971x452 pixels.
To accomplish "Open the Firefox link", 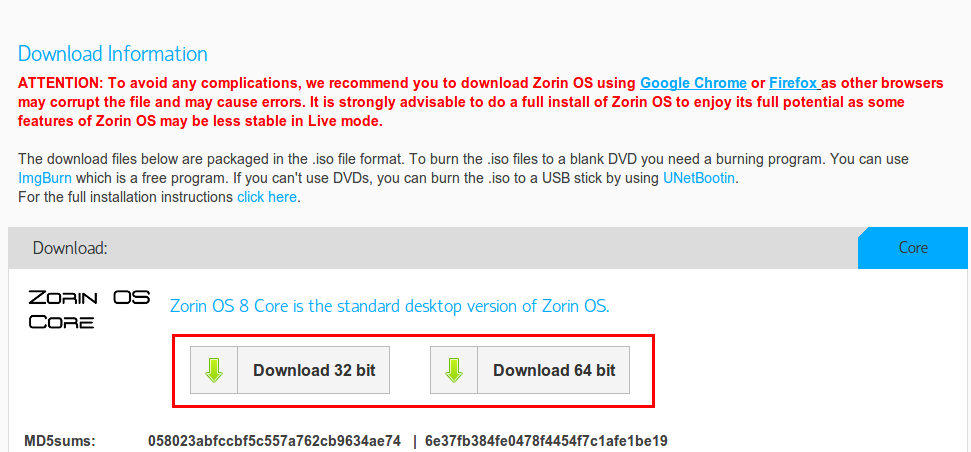I will 794,83.
